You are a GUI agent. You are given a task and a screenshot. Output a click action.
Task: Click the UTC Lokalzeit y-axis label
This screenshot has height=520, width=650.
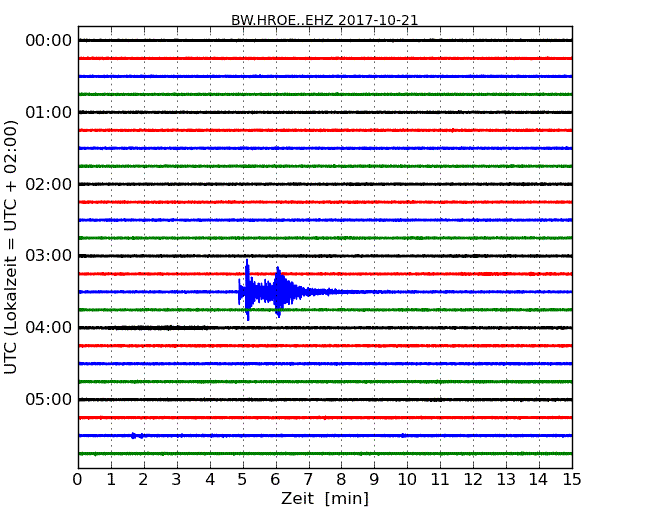[11, 247]
